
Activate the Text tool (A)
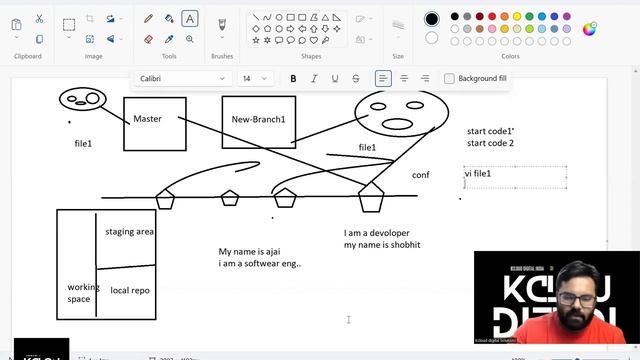pos(190,18)
